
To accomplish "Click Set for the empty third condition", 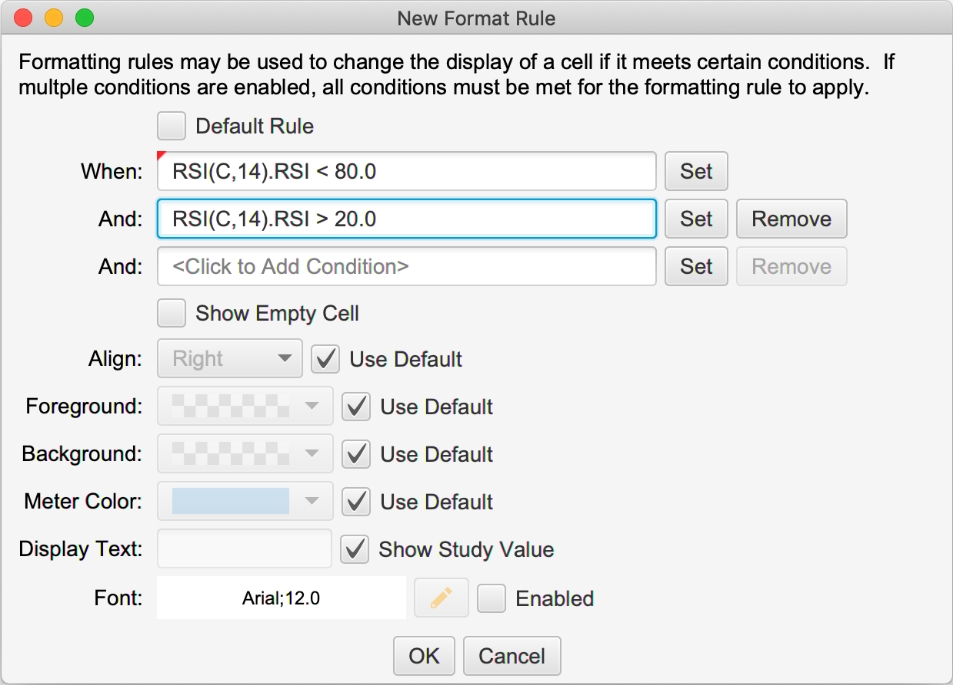I will (696, 266).
